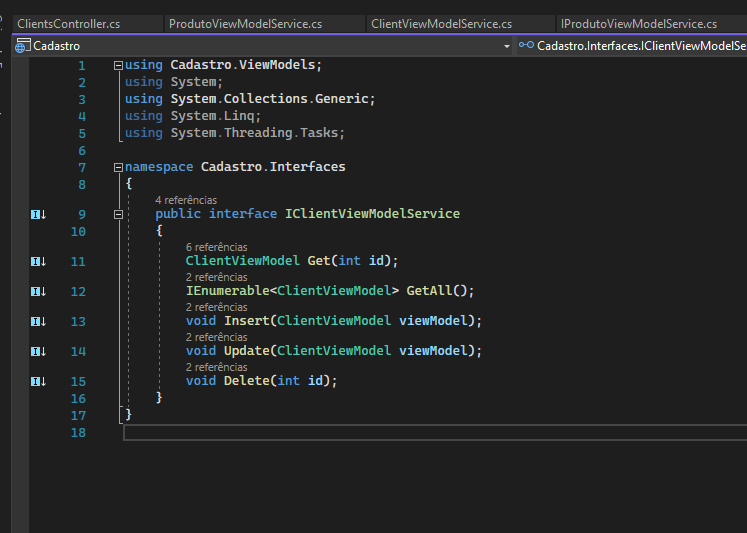This screenshot has width=747, height=533.
Task: Click the Cadastro project icon
Action: (22, 46)
